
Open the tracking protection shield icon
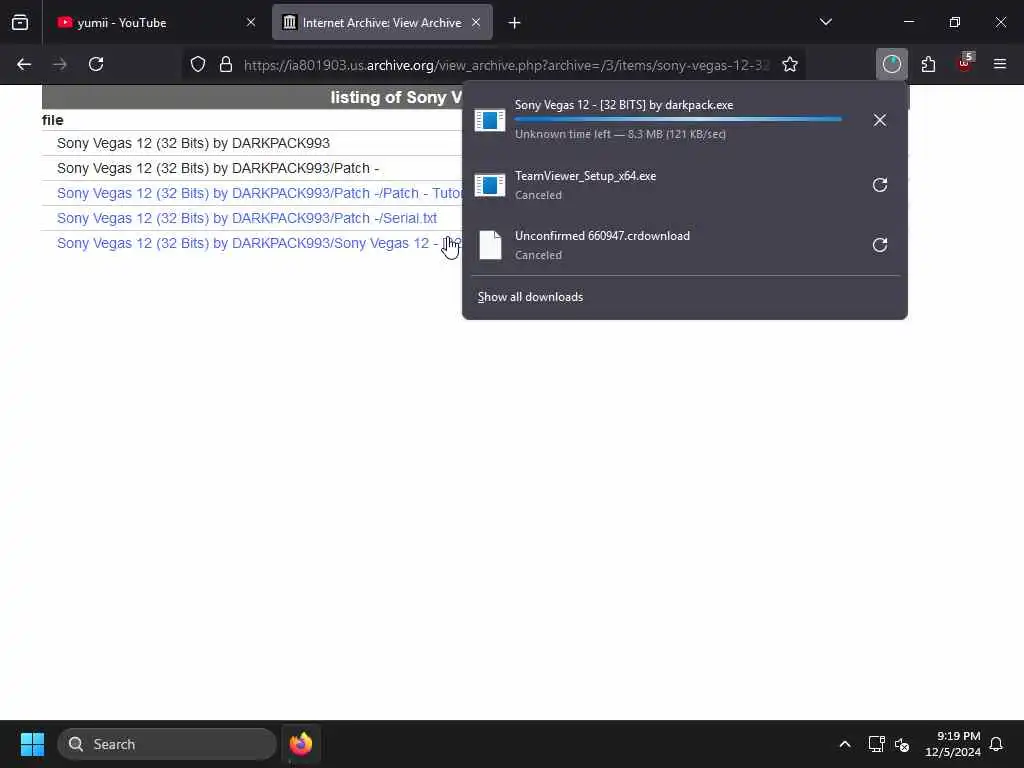198,65
